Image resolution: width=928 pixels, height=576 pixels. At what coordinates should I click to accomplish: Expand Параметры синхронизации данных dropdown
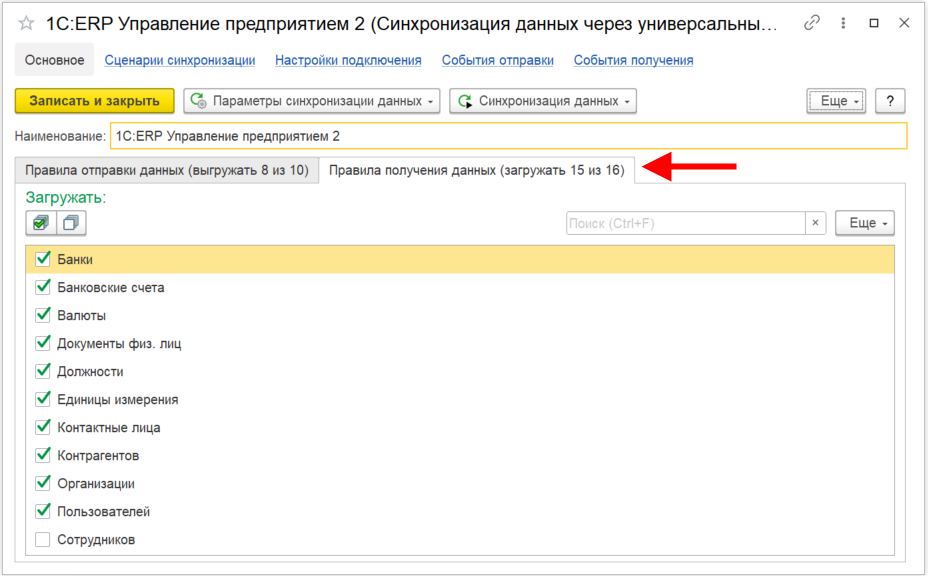tap(313, 101)
